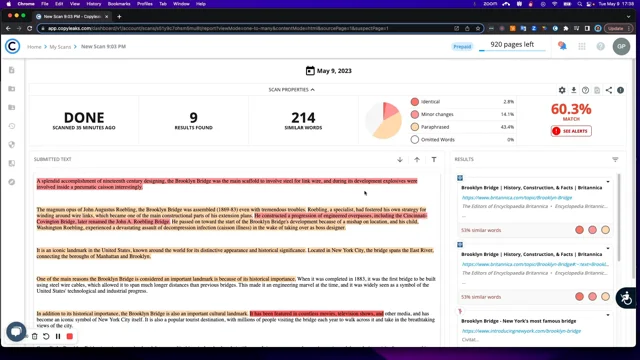Viewport: 640px width, 360px height.
Task: Download the scan report
Action: click(573, 90)
